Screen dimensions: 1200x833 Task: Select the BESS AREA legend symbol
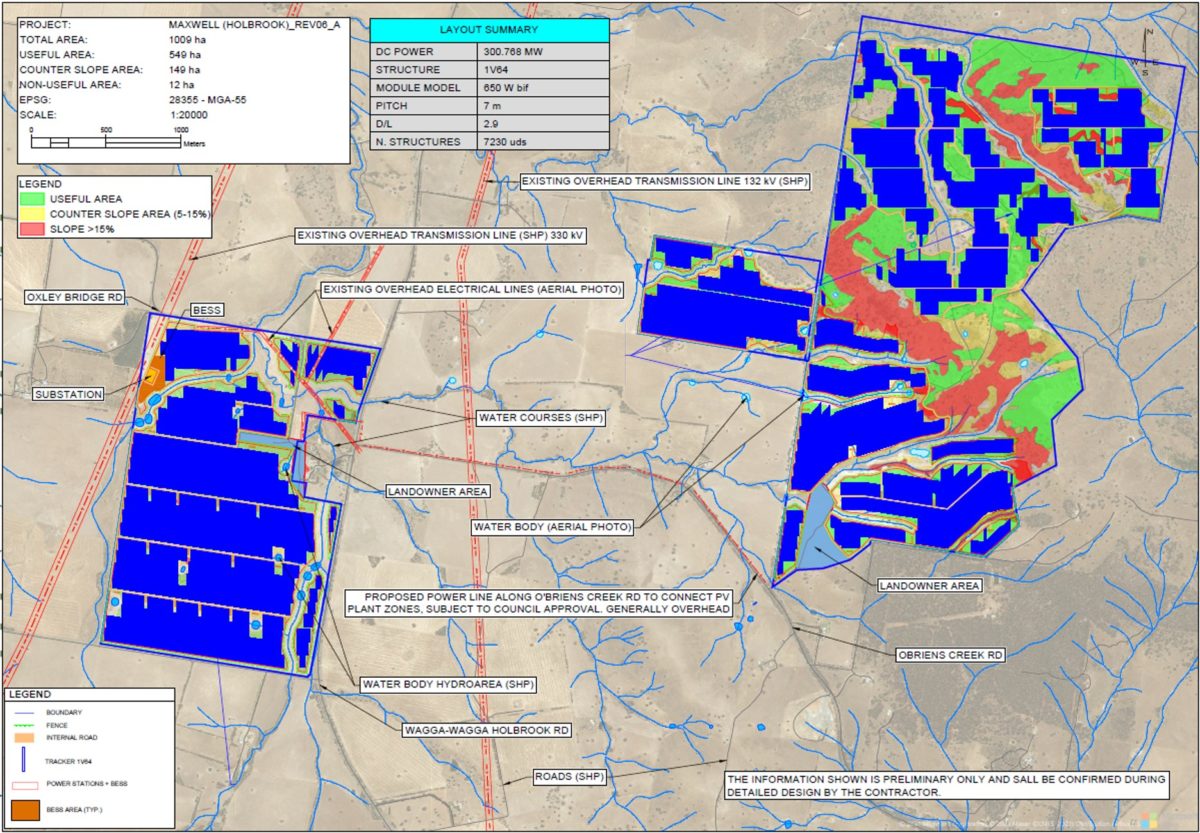coord(25,810)
